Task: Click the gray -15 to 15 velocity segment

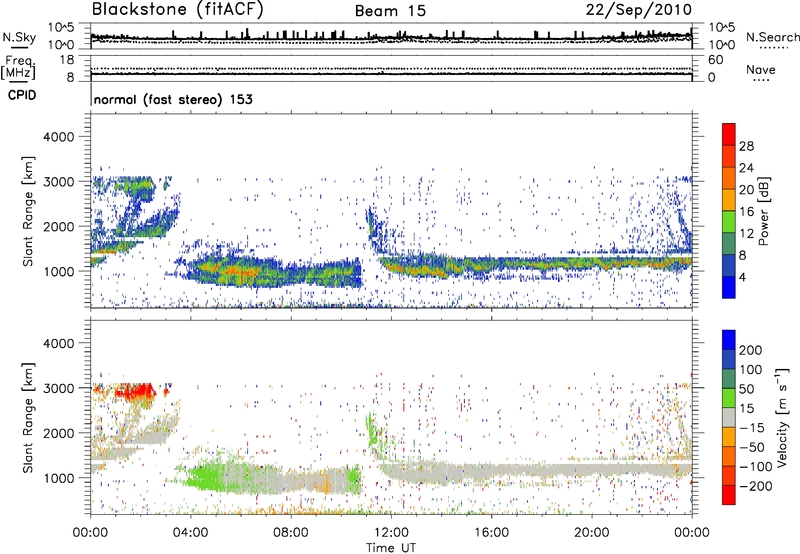Action: coord(729,418)
